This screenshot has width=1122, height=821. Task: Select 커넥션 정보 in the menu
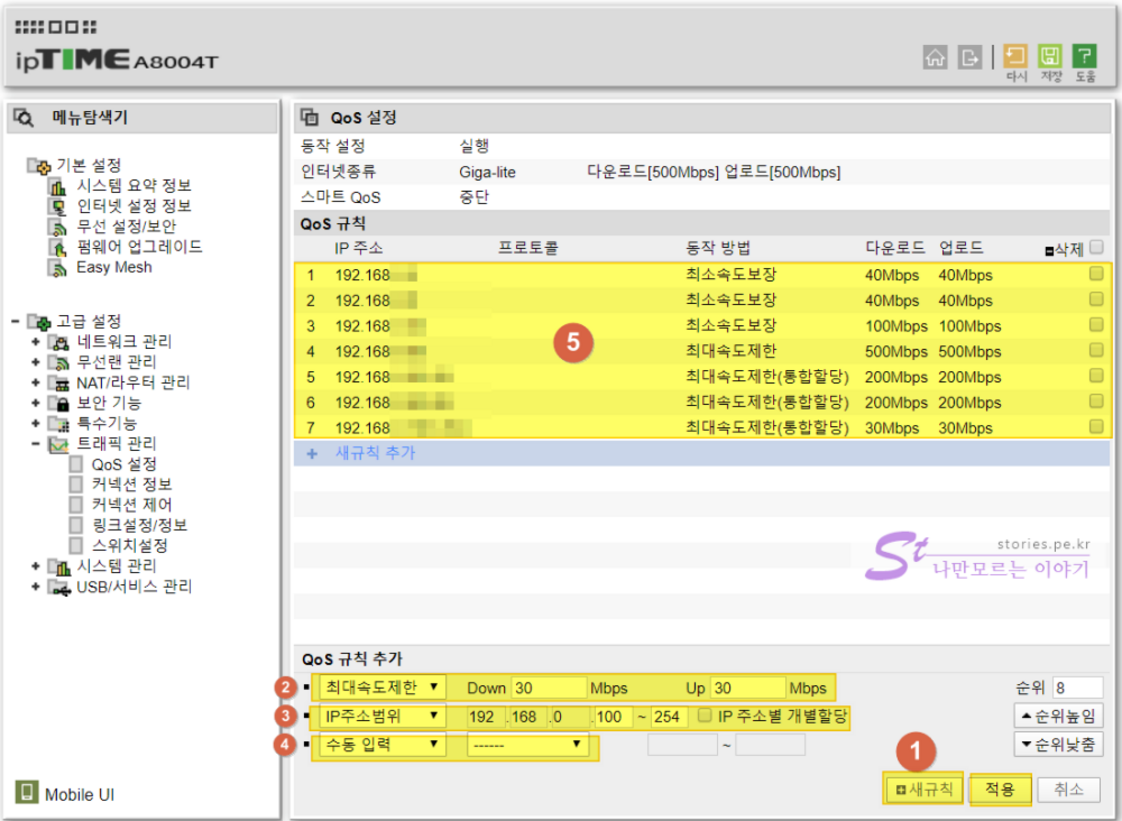tap(125, 485)
